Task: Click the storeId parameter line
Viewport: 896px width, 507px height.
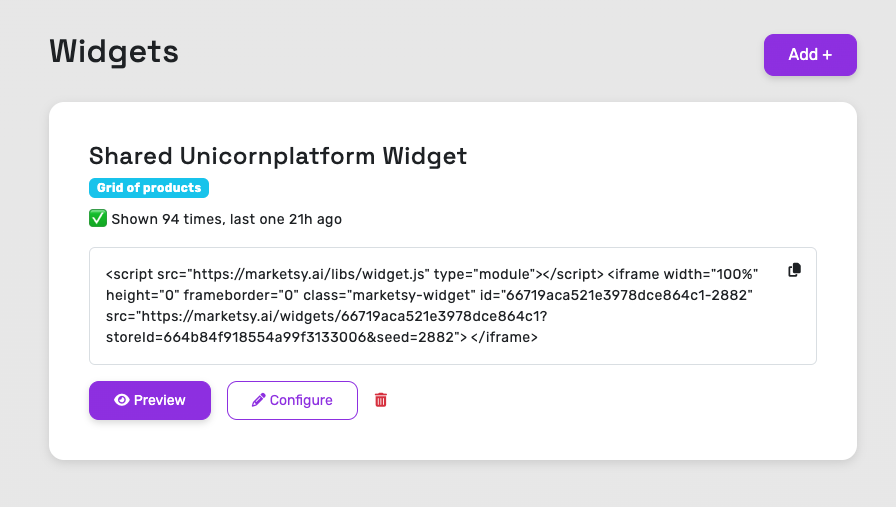Action: coord(322,337)
